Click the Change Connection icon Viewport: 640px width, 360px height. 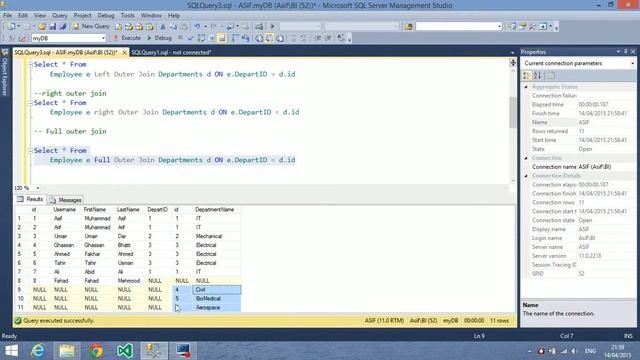[x=22, y=38]
